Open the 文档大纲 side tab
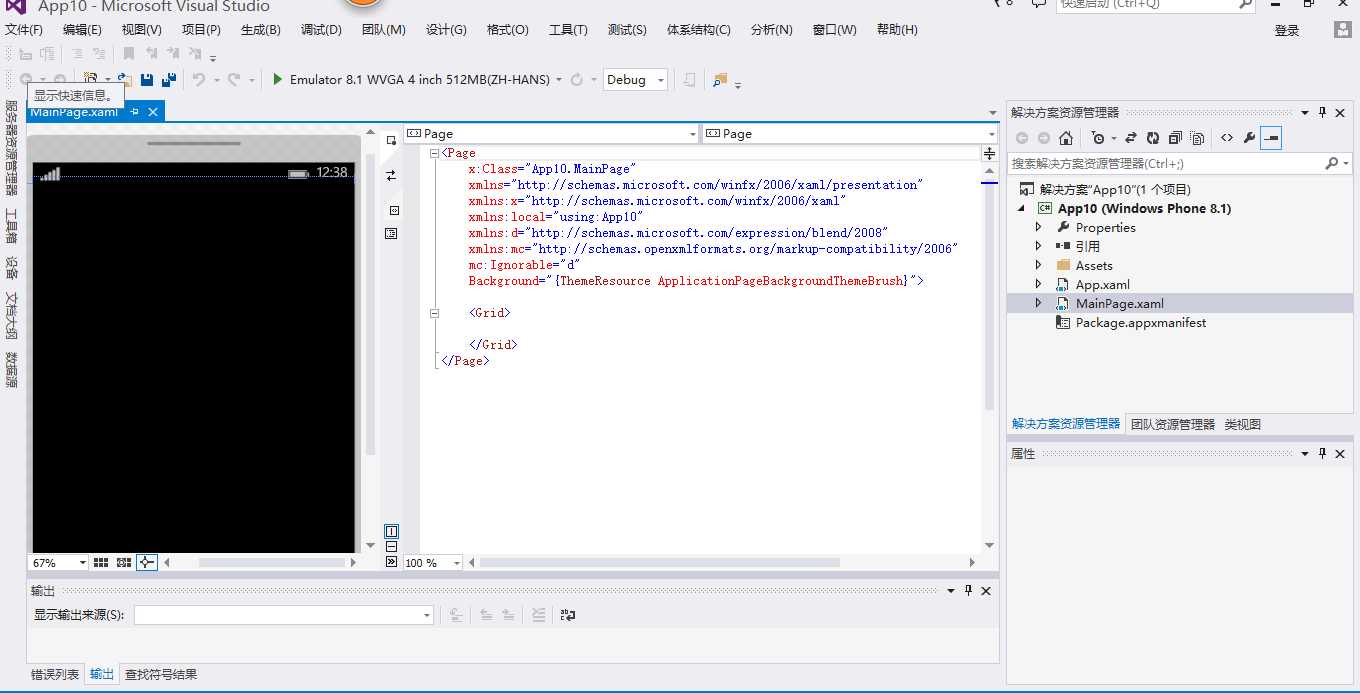The image size is (1360, 693). point(11,315)
